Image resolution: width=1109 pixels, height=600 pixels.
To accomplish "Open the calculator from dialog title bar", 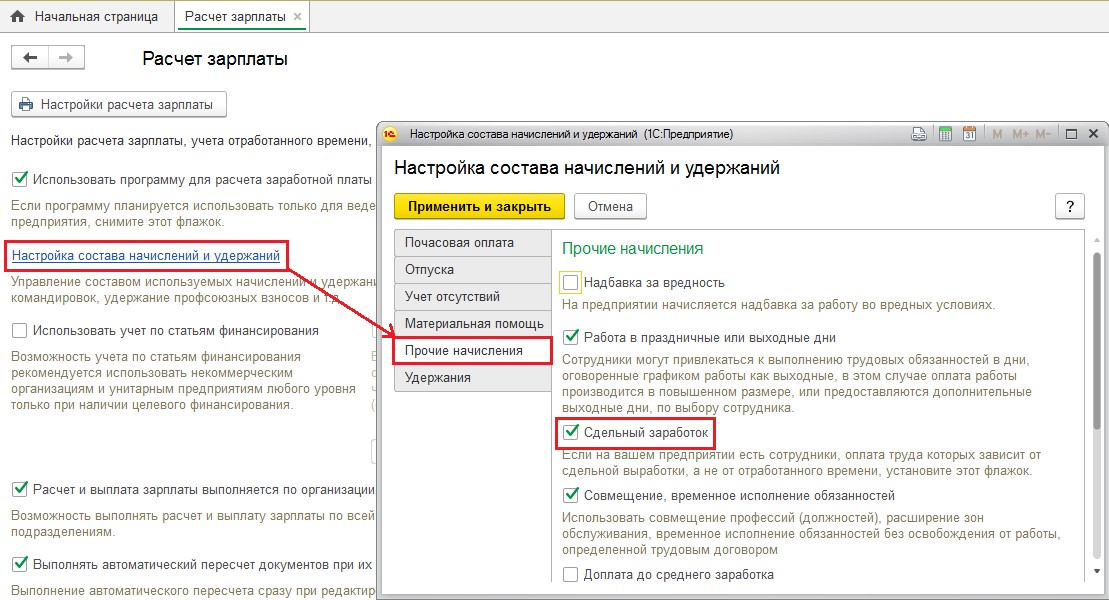I will (945, 134).
